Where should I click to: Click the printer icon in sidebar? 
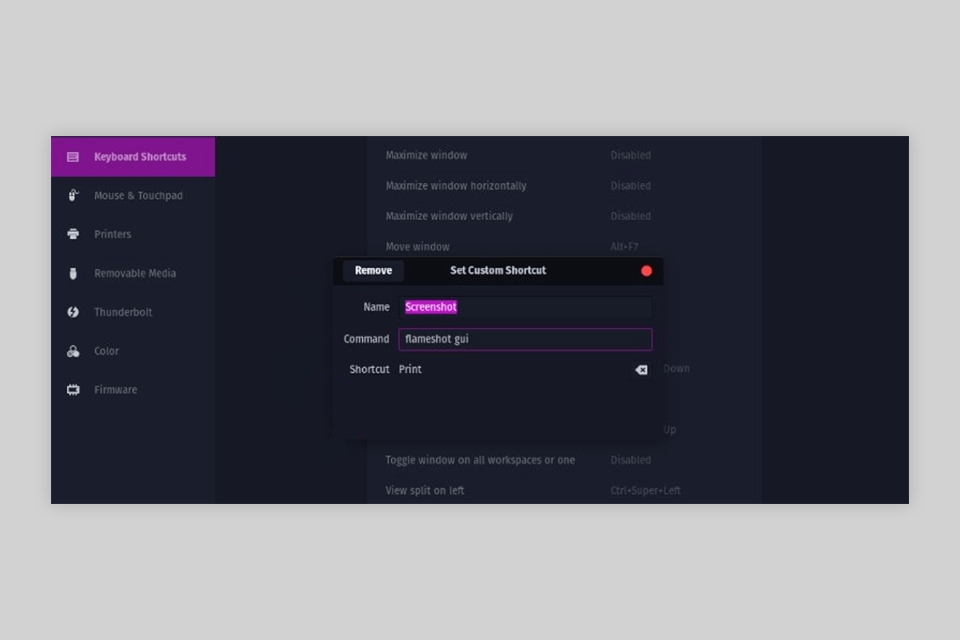pos(73,234)
